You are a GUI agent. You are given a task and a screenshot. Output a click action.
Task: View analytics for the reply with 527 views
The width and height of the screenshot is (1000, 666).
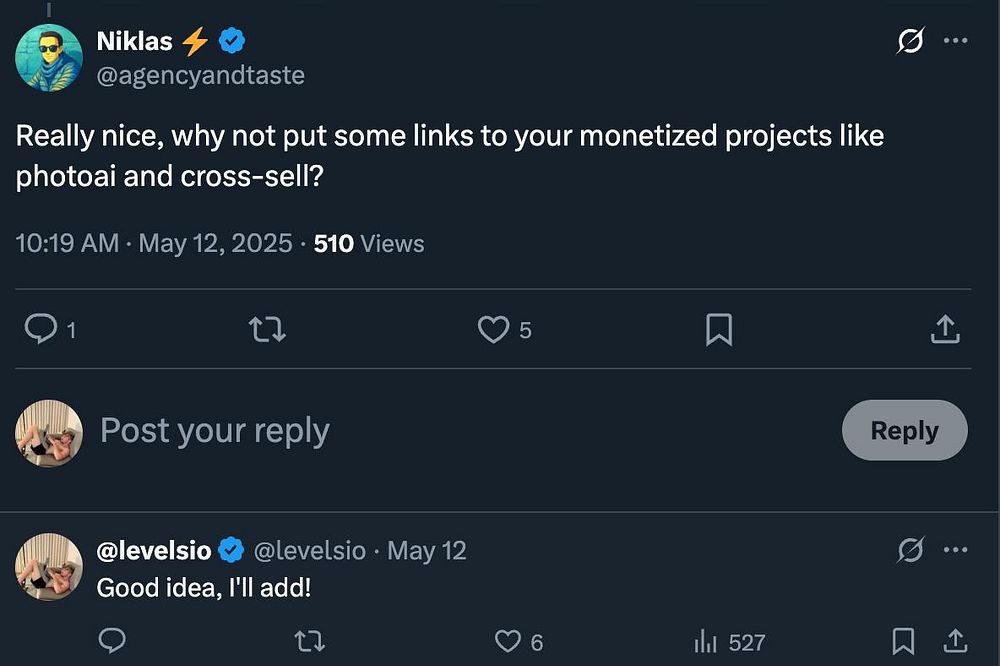pos(705,641)
